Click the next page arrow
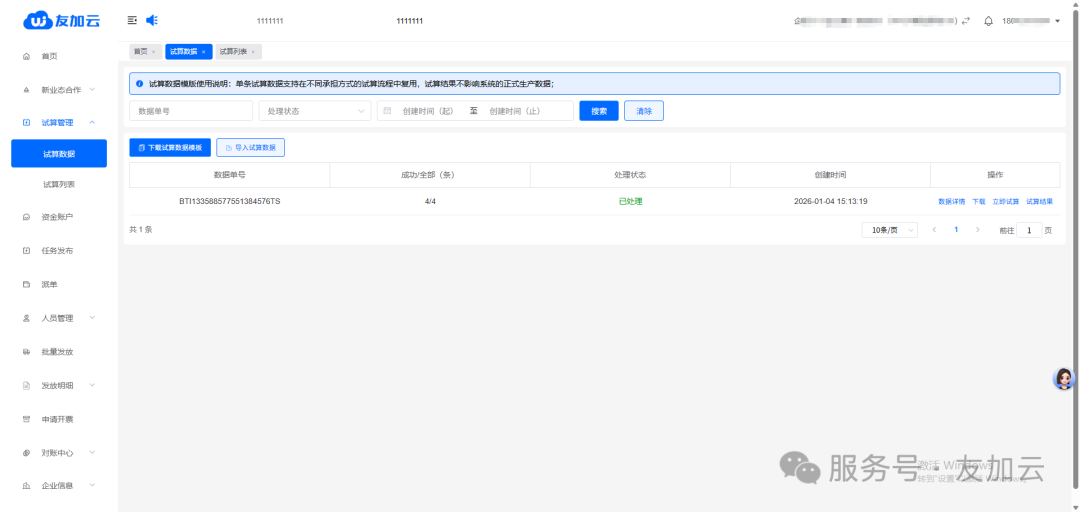 click(977, 229)
